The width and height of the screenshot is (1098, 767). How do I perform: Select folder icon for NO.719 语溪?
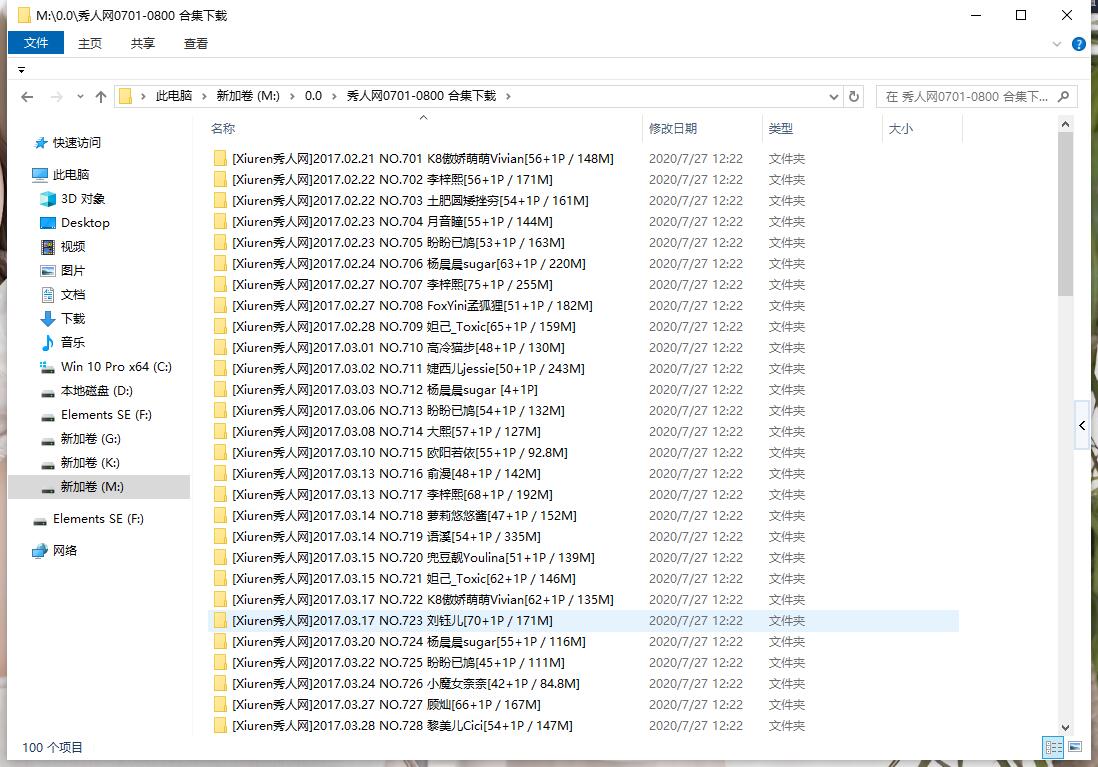point(220,537)
